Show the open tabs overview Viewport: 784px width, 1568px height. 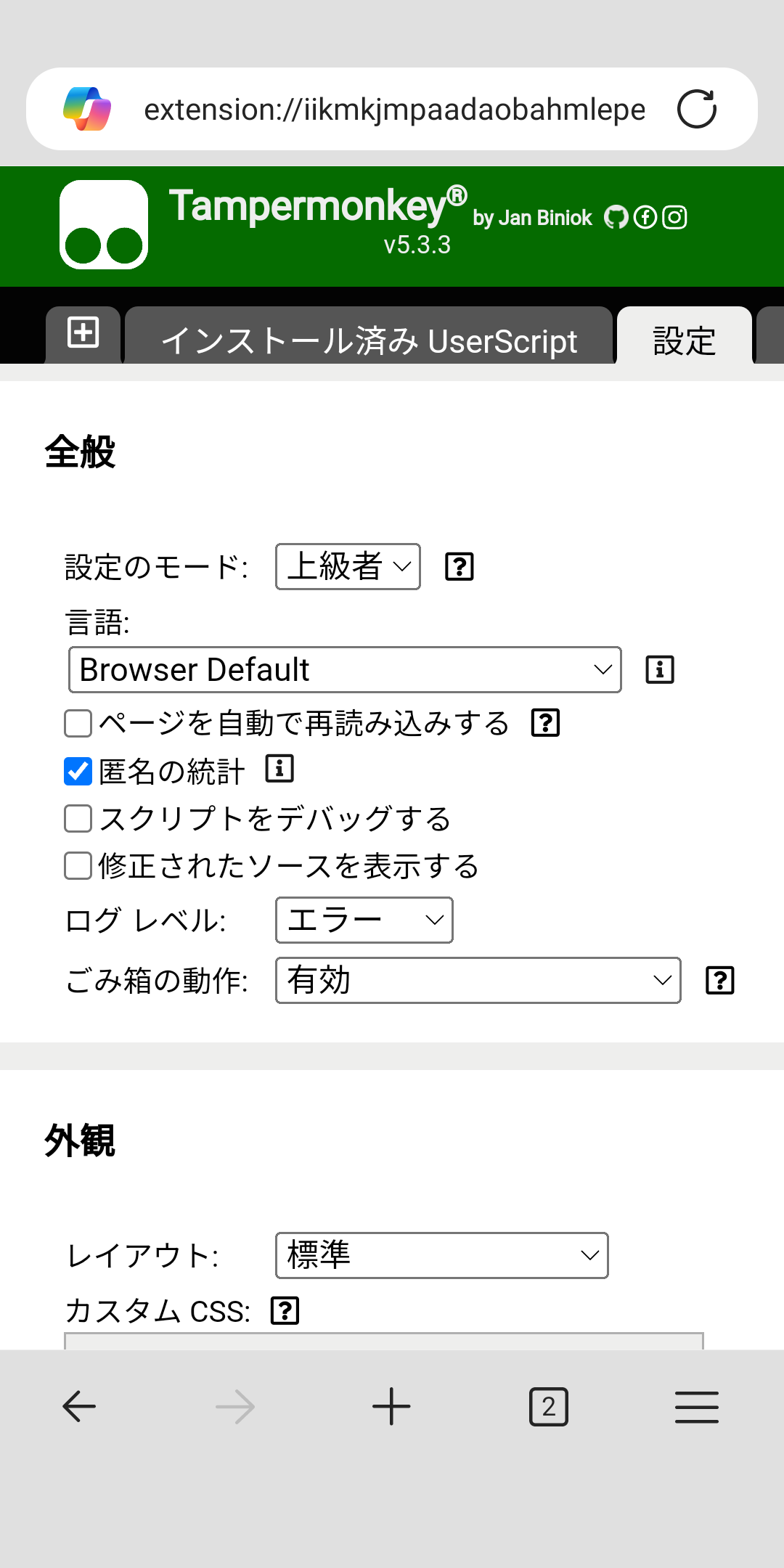point(549,1405)
